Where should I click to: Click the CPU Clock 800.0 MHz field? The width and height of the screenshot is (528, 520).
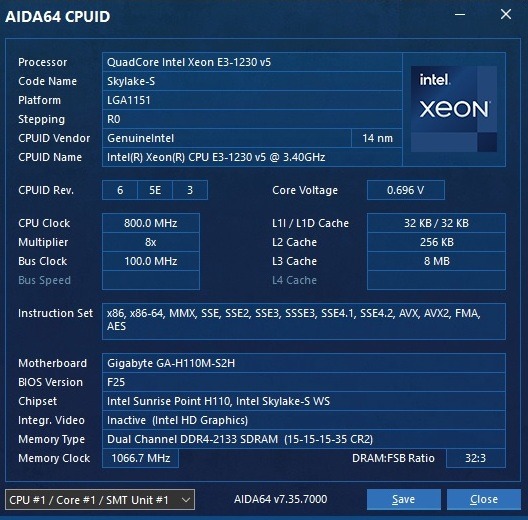[151, 223]
